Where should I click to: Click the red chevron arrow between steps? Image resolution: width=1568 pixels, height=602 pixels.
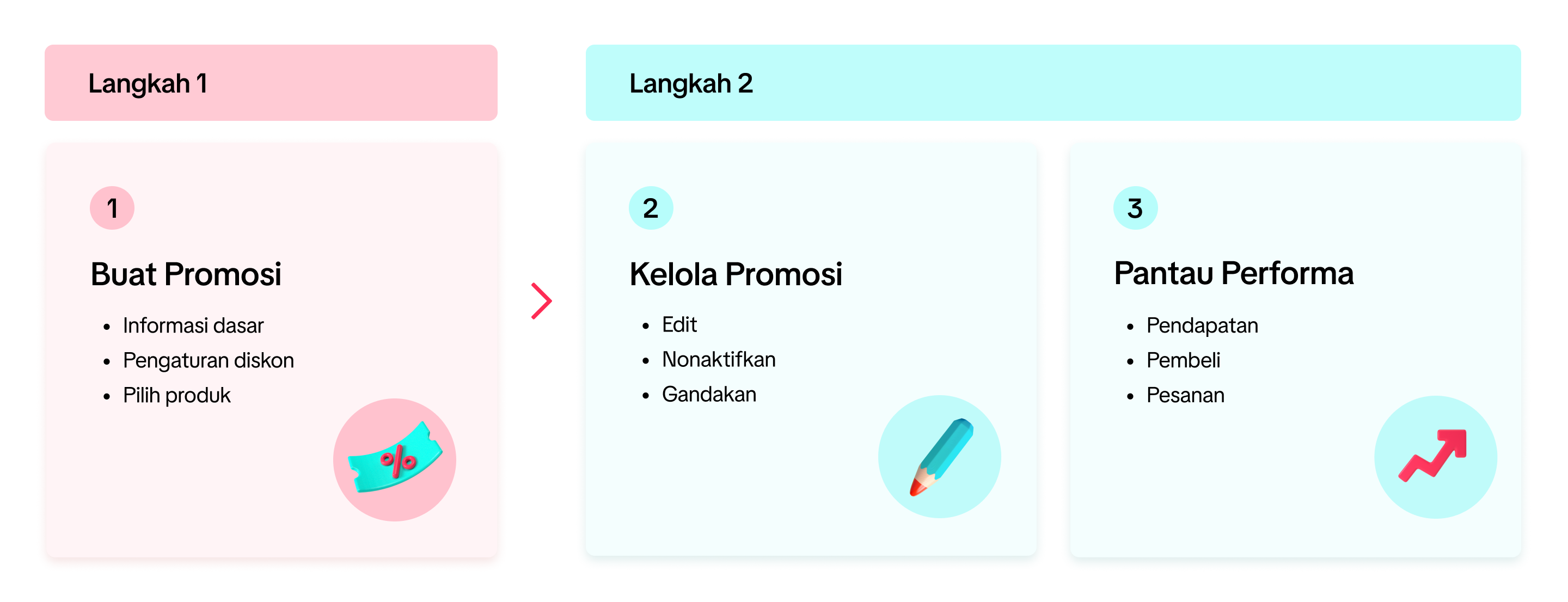click(541, 300)
